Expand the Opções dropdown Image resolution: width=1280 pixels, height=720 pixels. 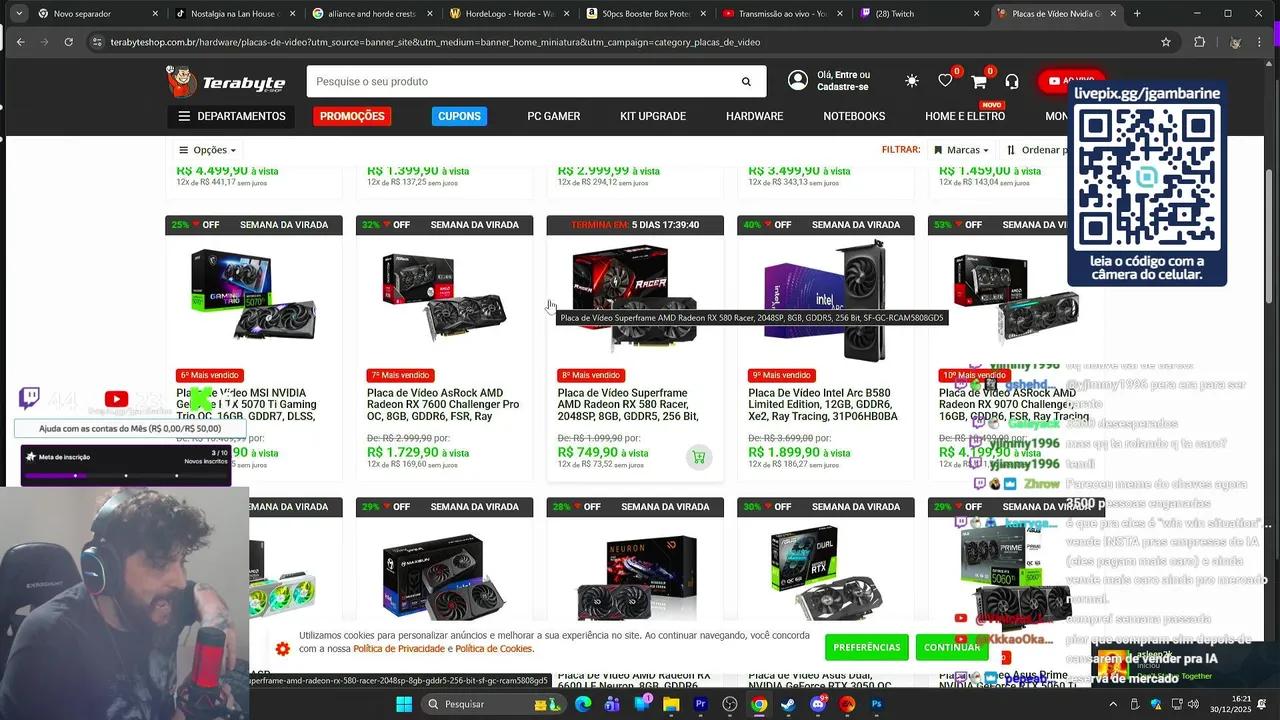(208, 150)
